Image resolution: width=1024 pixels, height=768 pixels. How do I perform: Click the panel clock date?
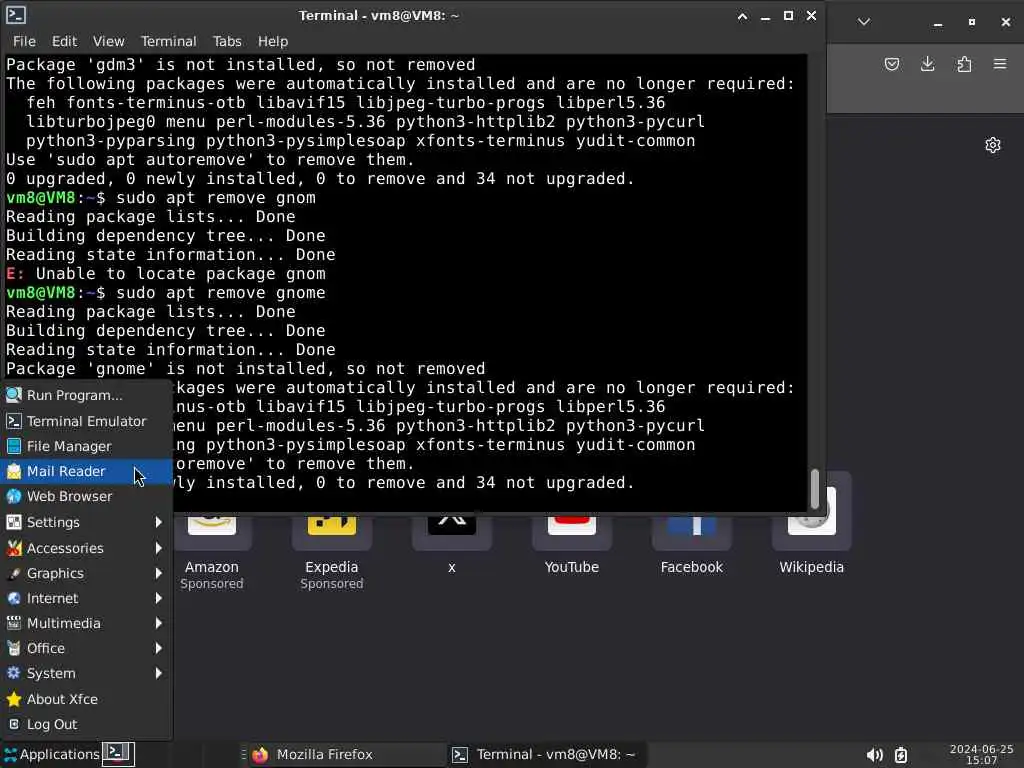point(981,754)
